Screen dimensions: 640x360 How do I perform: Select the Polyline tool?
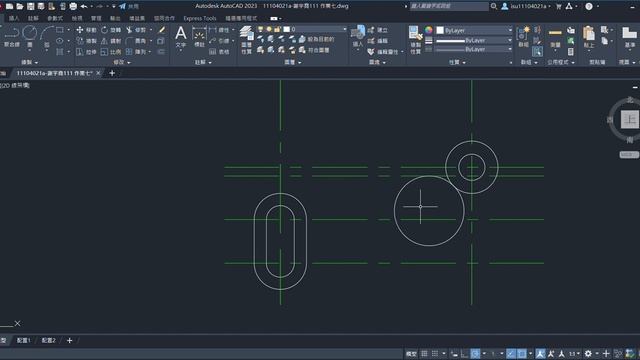tap(11, 36)
